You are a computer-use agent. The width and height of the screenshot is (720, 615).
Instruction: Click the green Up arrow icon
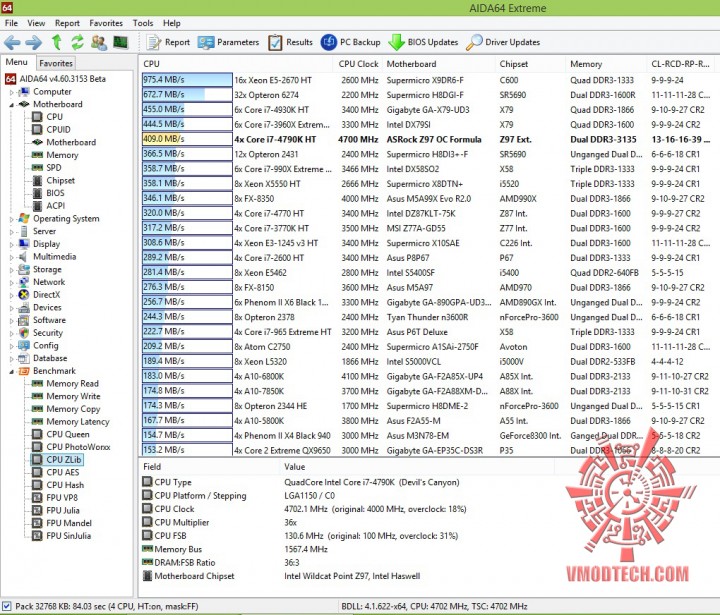[x=56, y=42]
